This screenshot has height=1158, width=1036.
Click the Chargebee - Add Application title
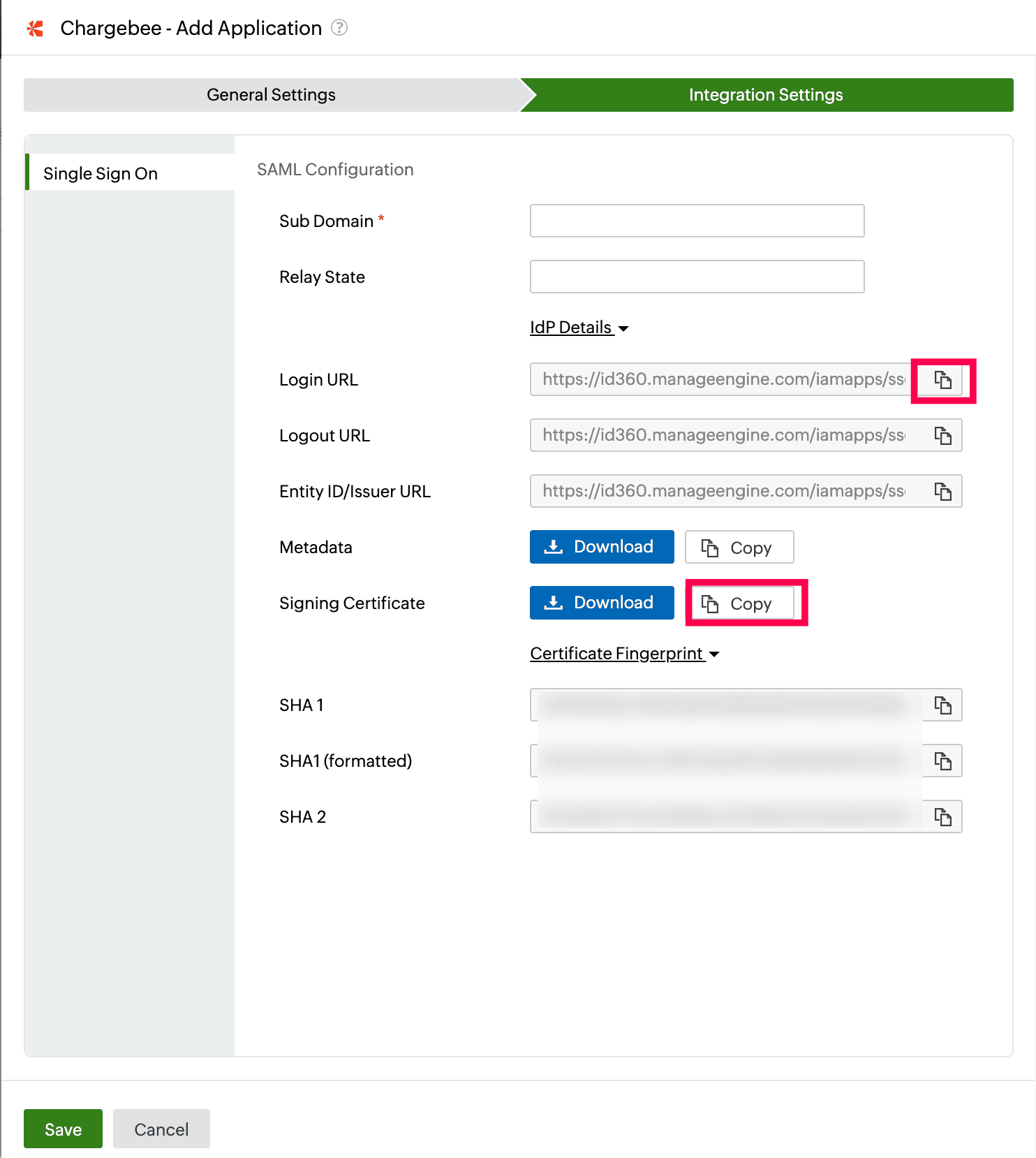point(191,28)
